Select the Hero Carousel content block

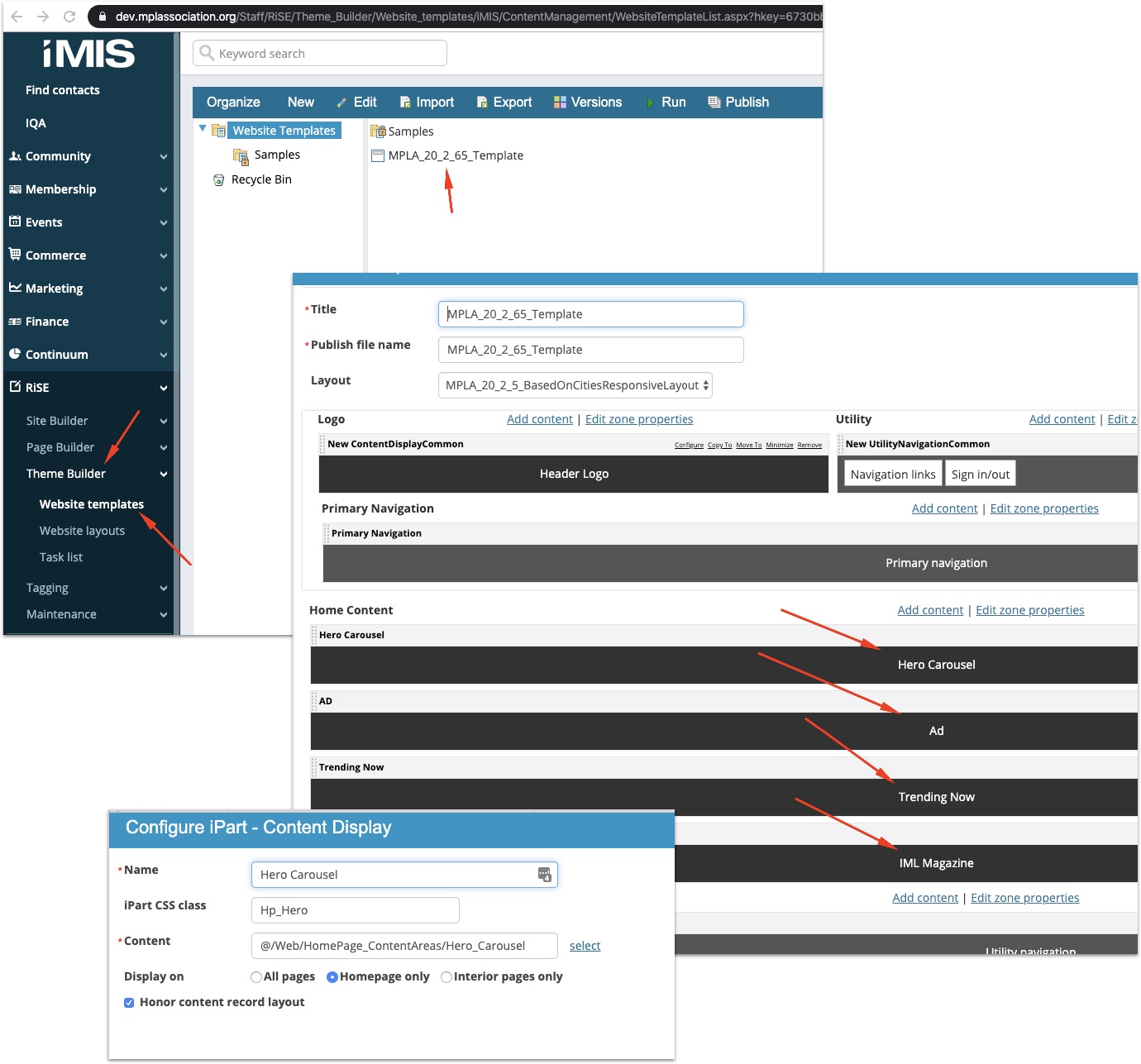click(724, 665)
